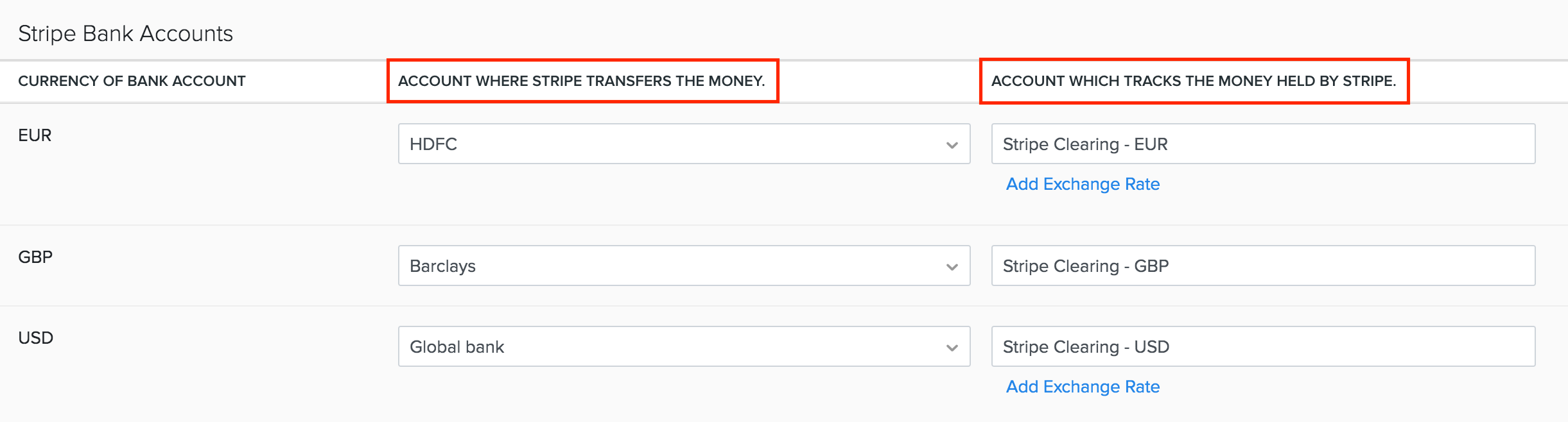This screenshot has height=422, width=1568.
Task: Click the 'Account which tracks the money' header
Action: 1193,81
